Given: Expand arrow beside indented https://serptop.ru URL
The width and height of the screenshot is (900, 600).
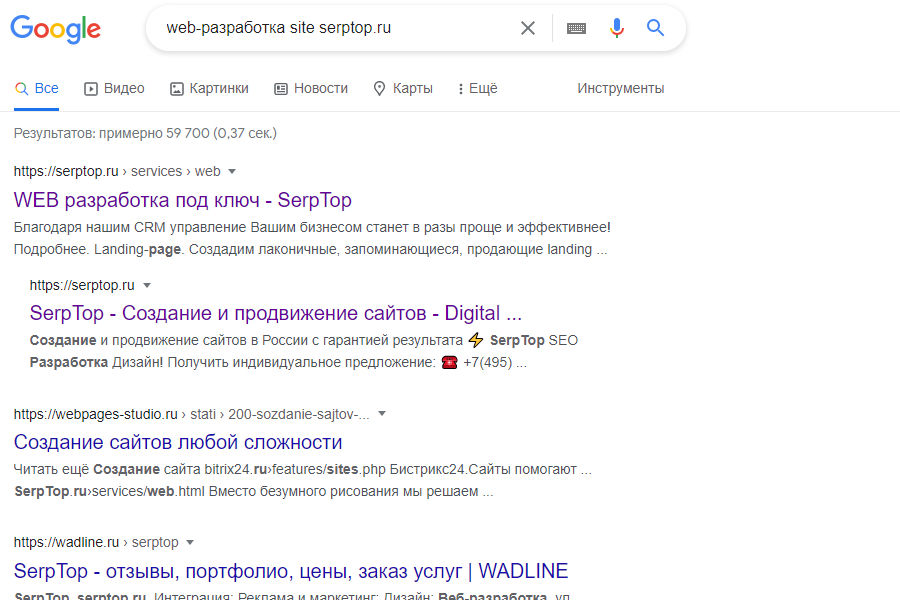Looking at the screenshot, I should click(x=146, y=285).
